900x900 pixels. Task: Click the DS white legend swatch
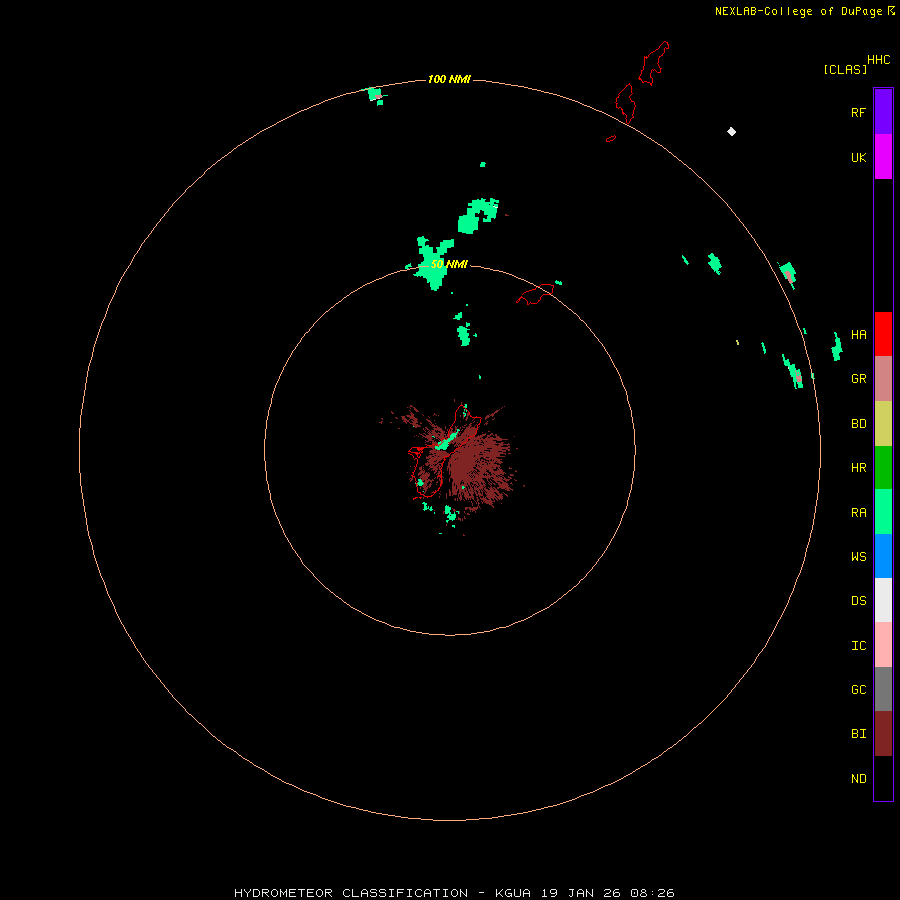point(883,600)
